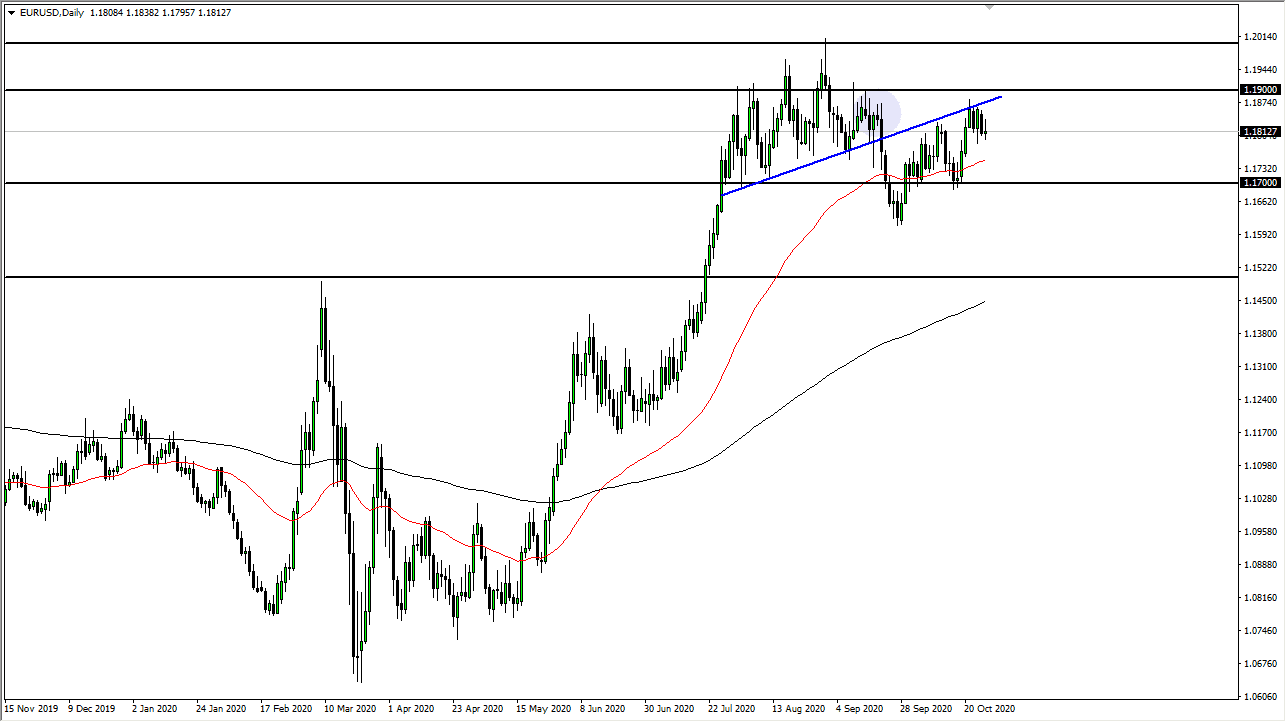The width and height of the screenshot is (1286, 722).
Task: Click the 1.17000 price level label
Action: tap(1259, 182)
